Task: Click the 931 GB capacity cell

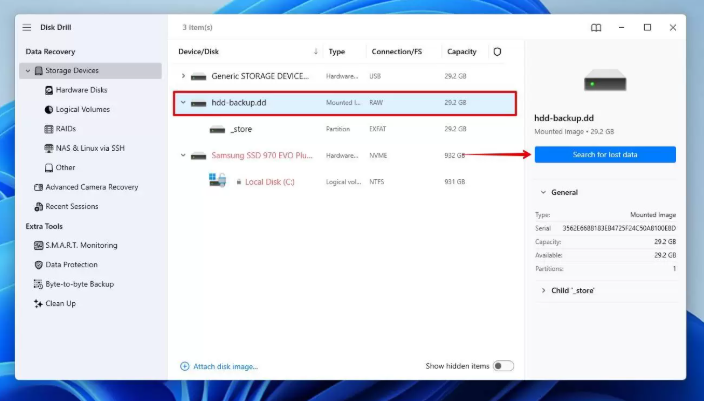Action: click(455, 182)
